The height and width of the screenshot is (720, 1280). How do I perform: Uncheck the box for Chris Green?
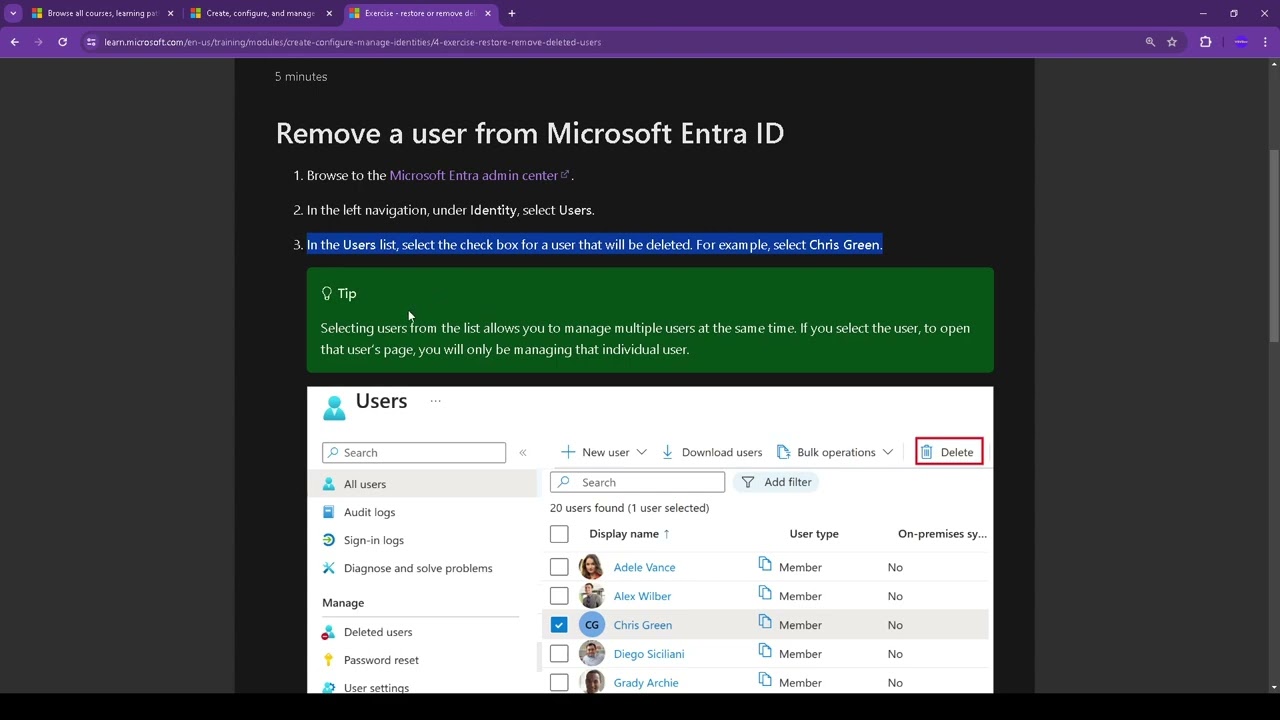coord(559,625)
